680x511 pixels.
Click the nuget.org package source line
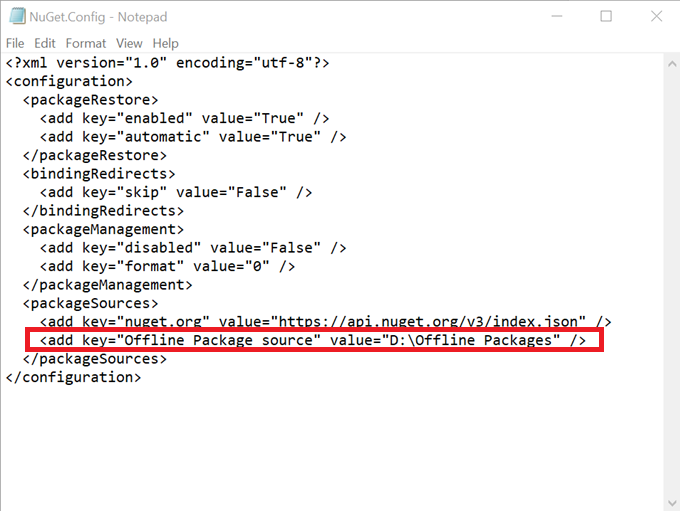click(x=326, y=321)
